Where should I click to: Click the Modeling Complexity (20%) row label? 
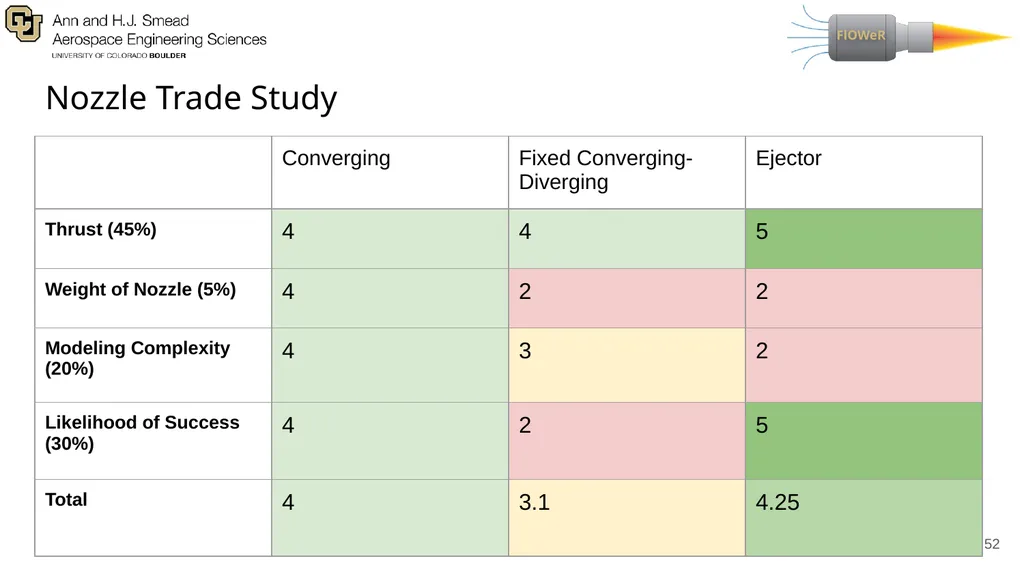click(x=137, y=358)
